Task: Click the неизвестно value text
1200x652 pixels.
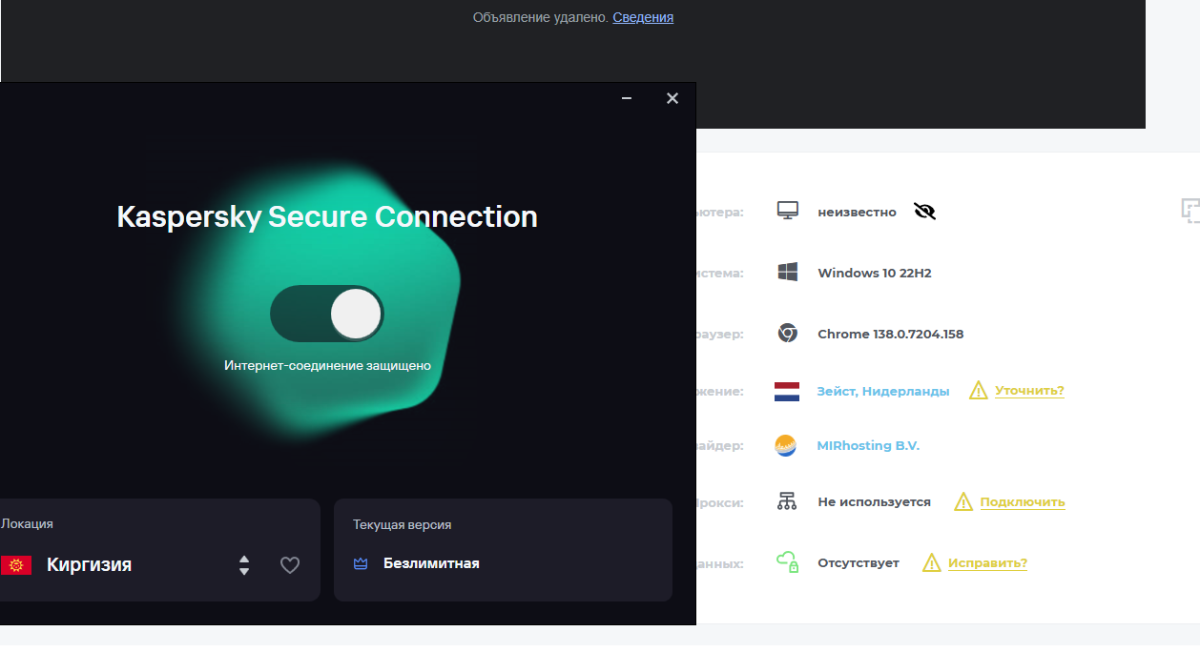Action: [857, 212]
